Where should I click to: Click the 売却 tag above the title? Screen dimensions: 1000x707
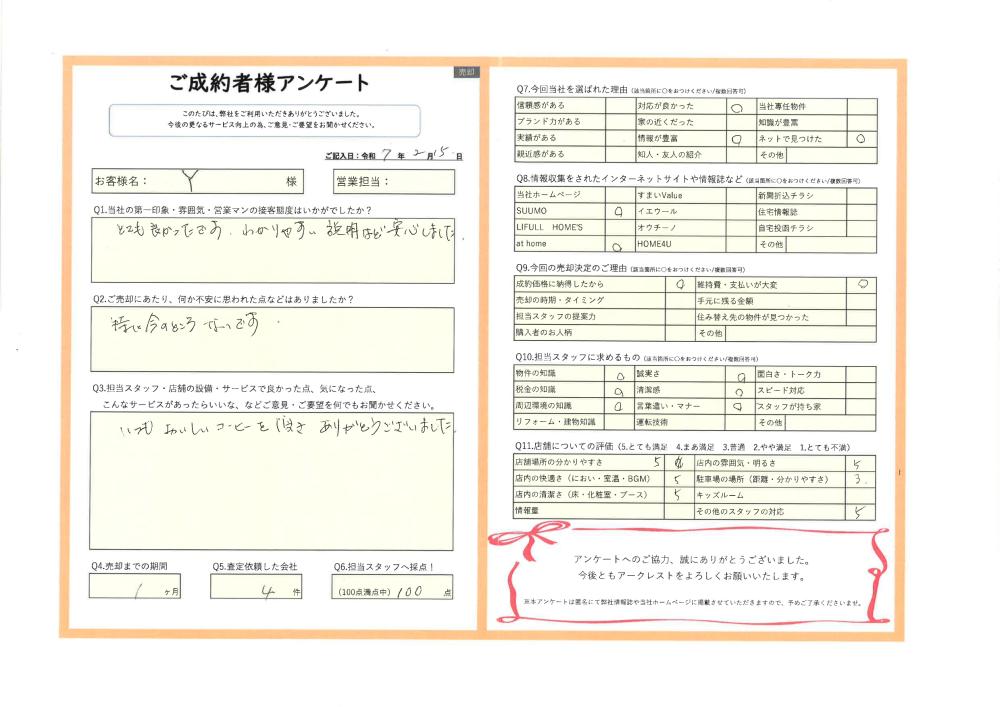pyautogui.click(x=467, y=72)
